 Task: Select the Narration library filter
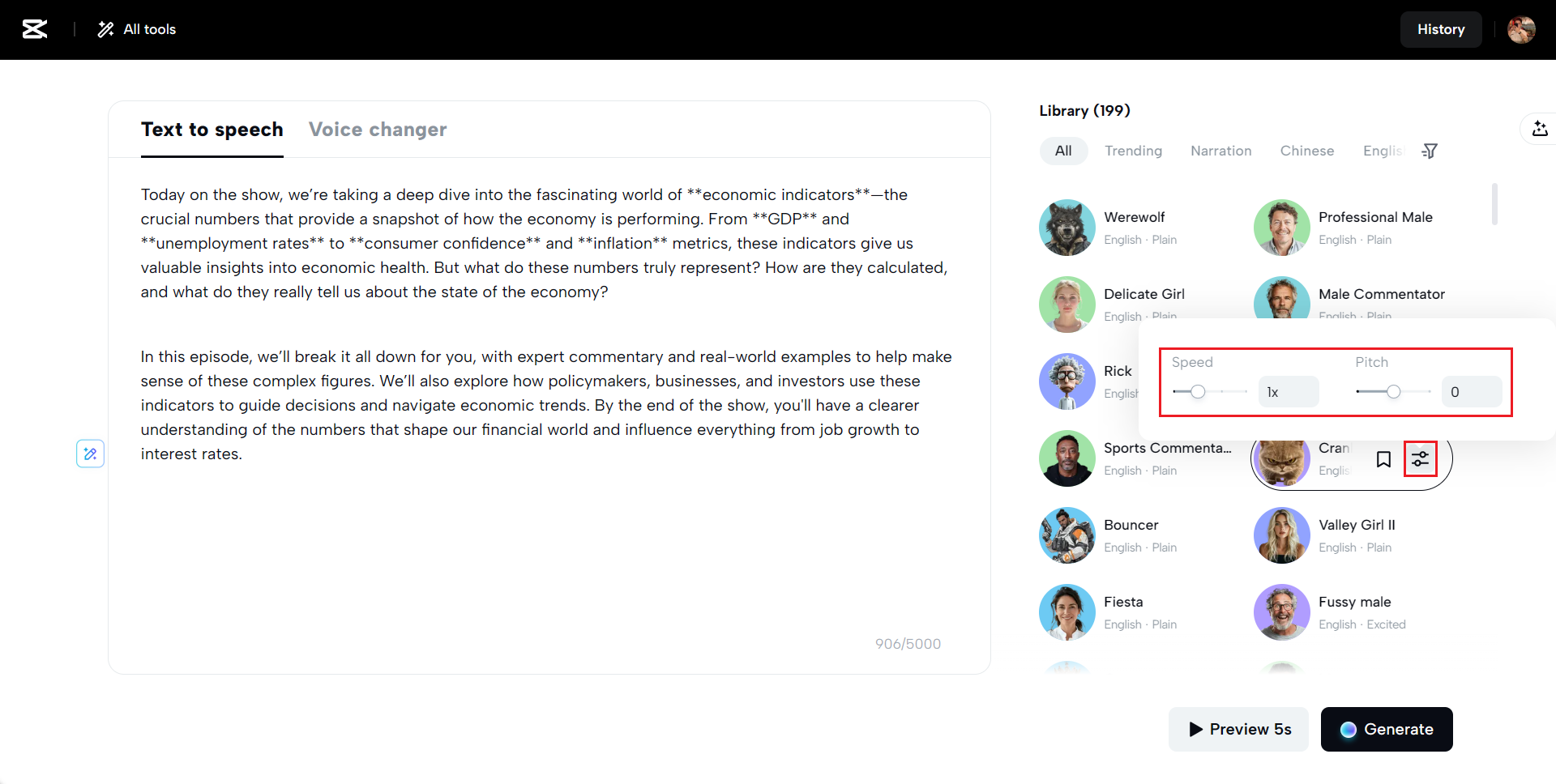point(1220,151)
